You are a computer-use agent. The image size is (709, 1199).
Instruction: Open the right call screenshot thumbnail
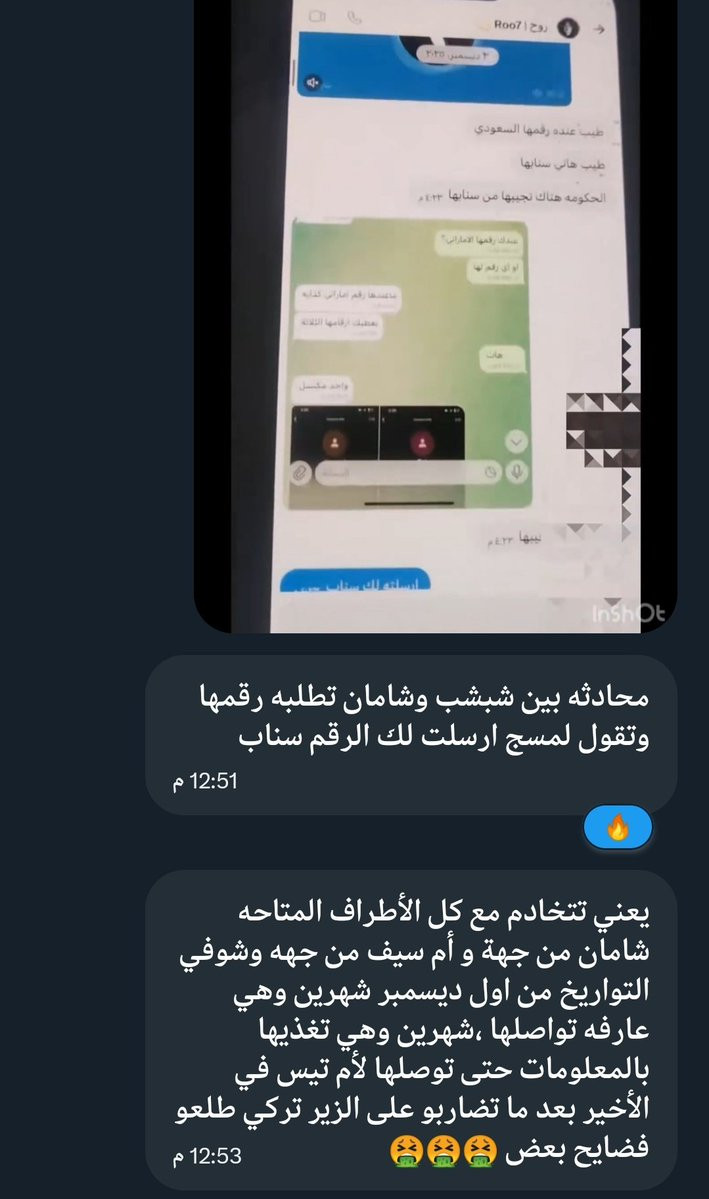[x=422, y=434]
